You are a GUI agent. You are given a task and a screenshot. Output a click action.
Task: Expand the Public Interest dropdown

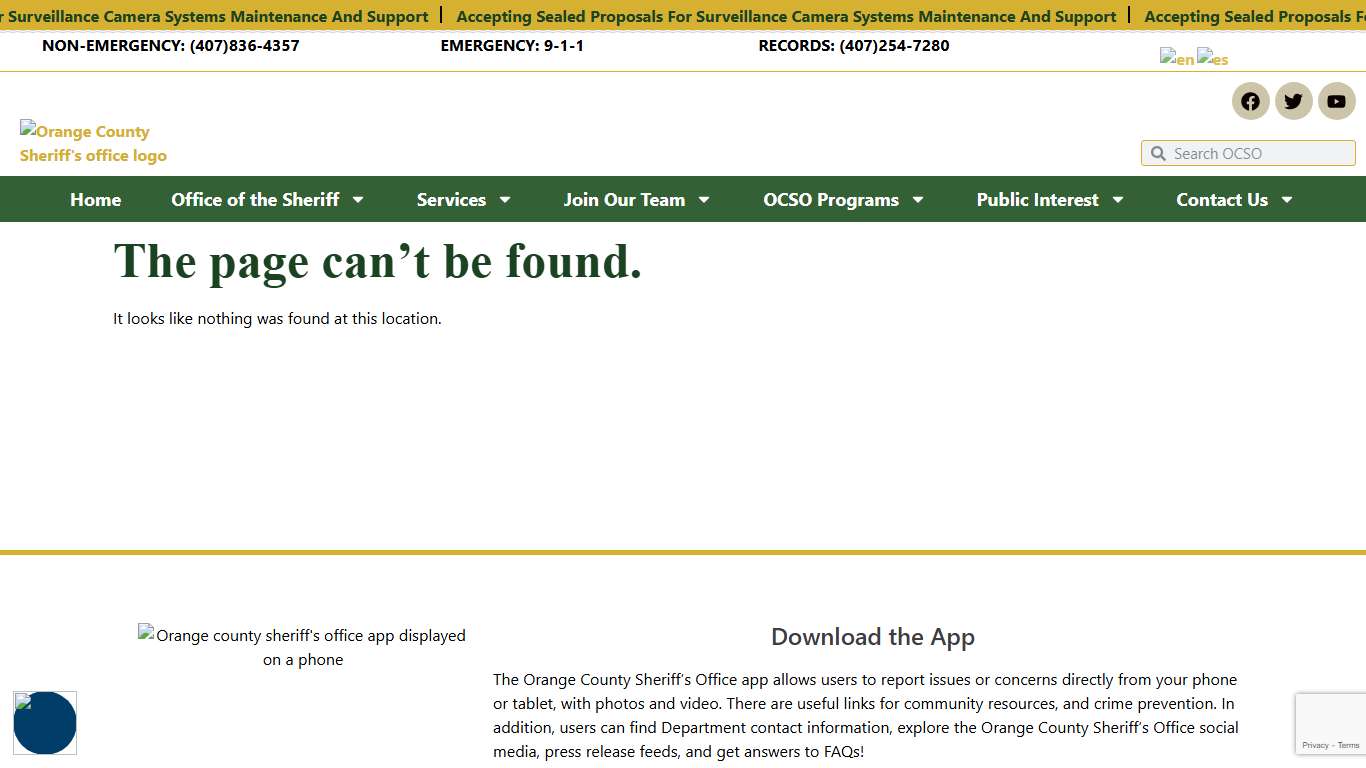pos(1048,199)
